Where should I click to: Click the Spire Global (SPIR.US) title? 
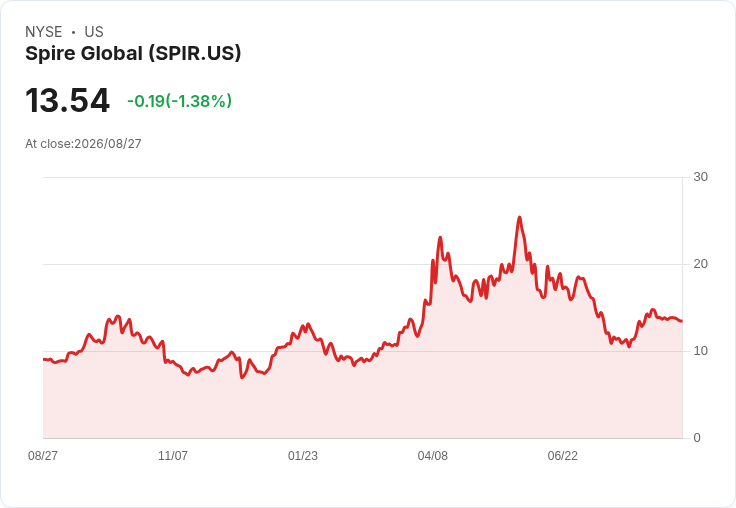133,53
